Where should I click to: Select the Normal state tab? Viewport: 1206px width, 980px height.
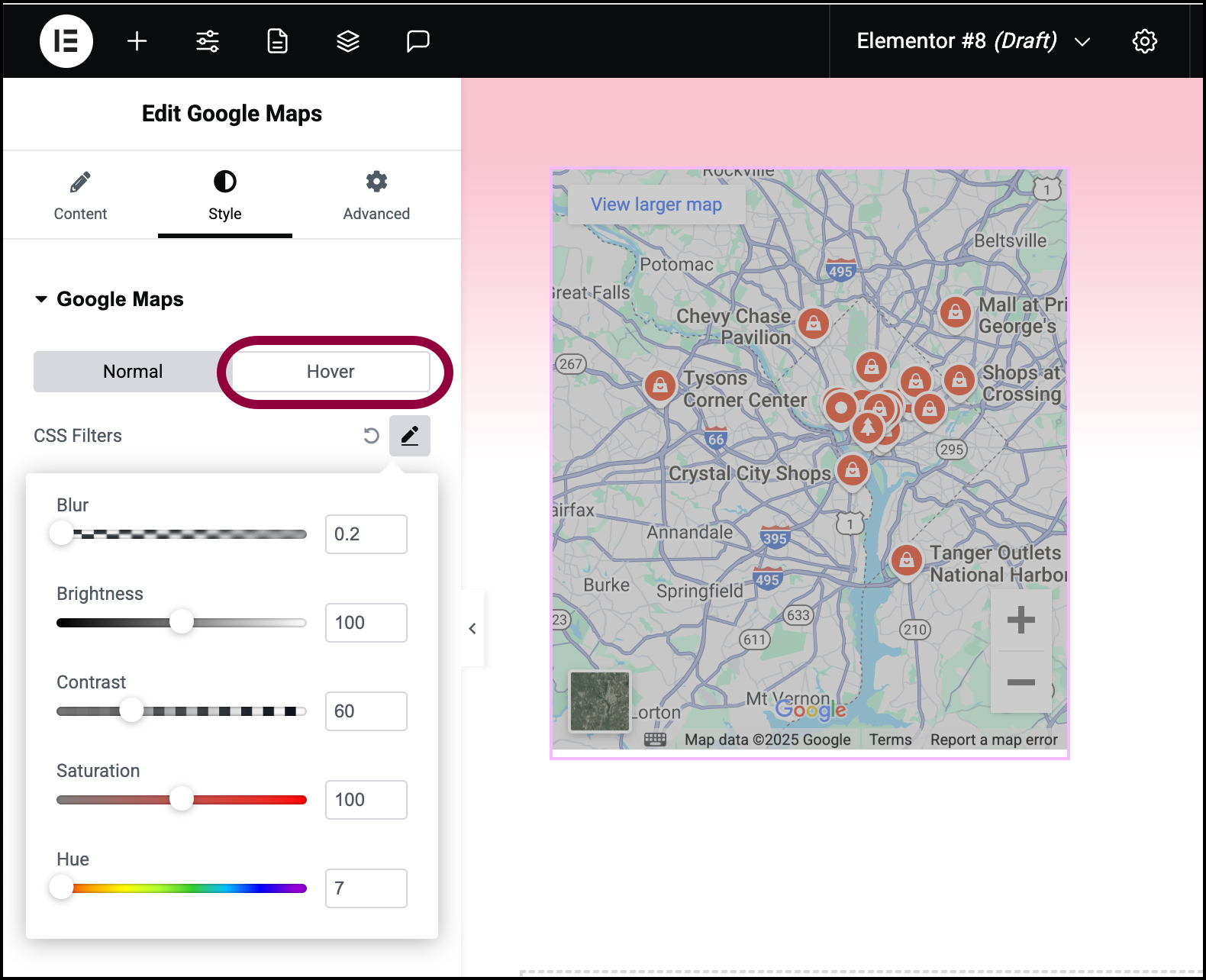pos(133,372)
